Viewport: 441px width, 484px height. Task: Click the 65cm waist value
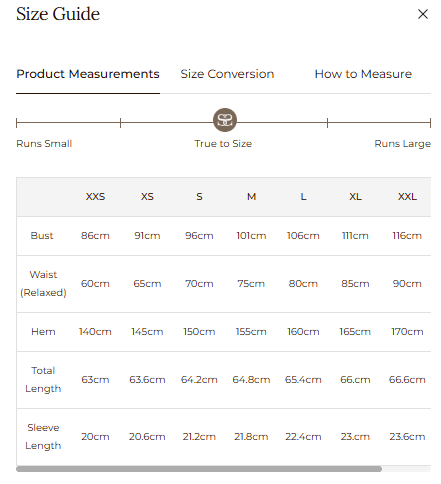coord(147,284)
